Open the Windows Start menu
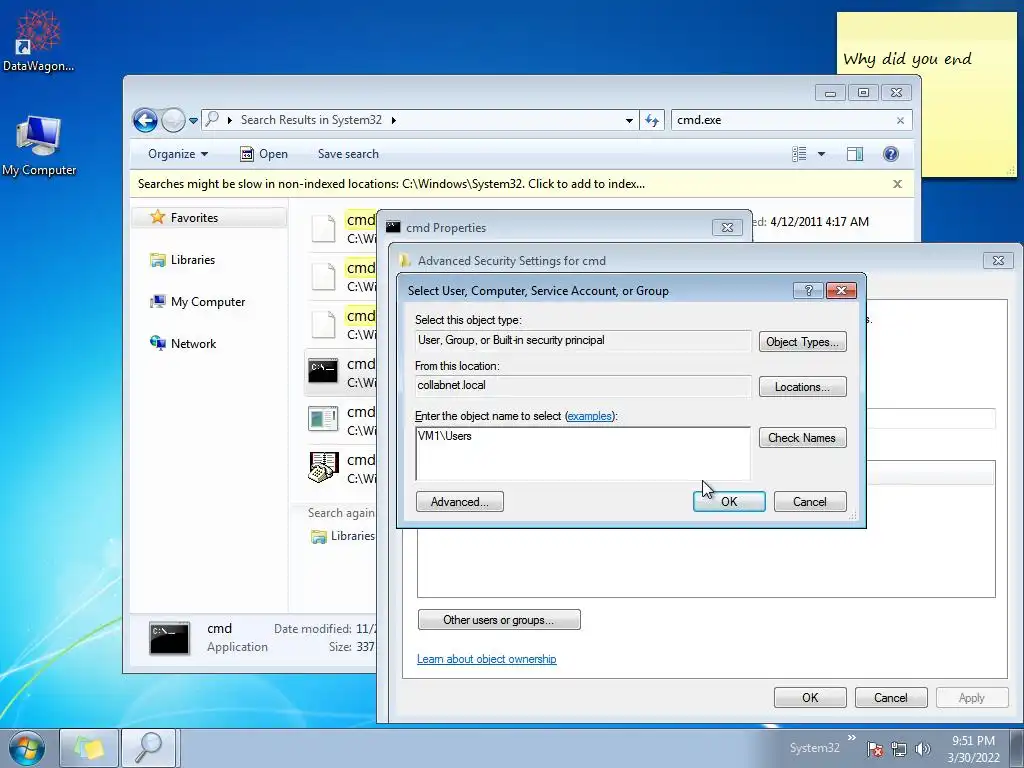Image resolution: width=1024 pixels, height=768 pixels. tap(27, 748)
